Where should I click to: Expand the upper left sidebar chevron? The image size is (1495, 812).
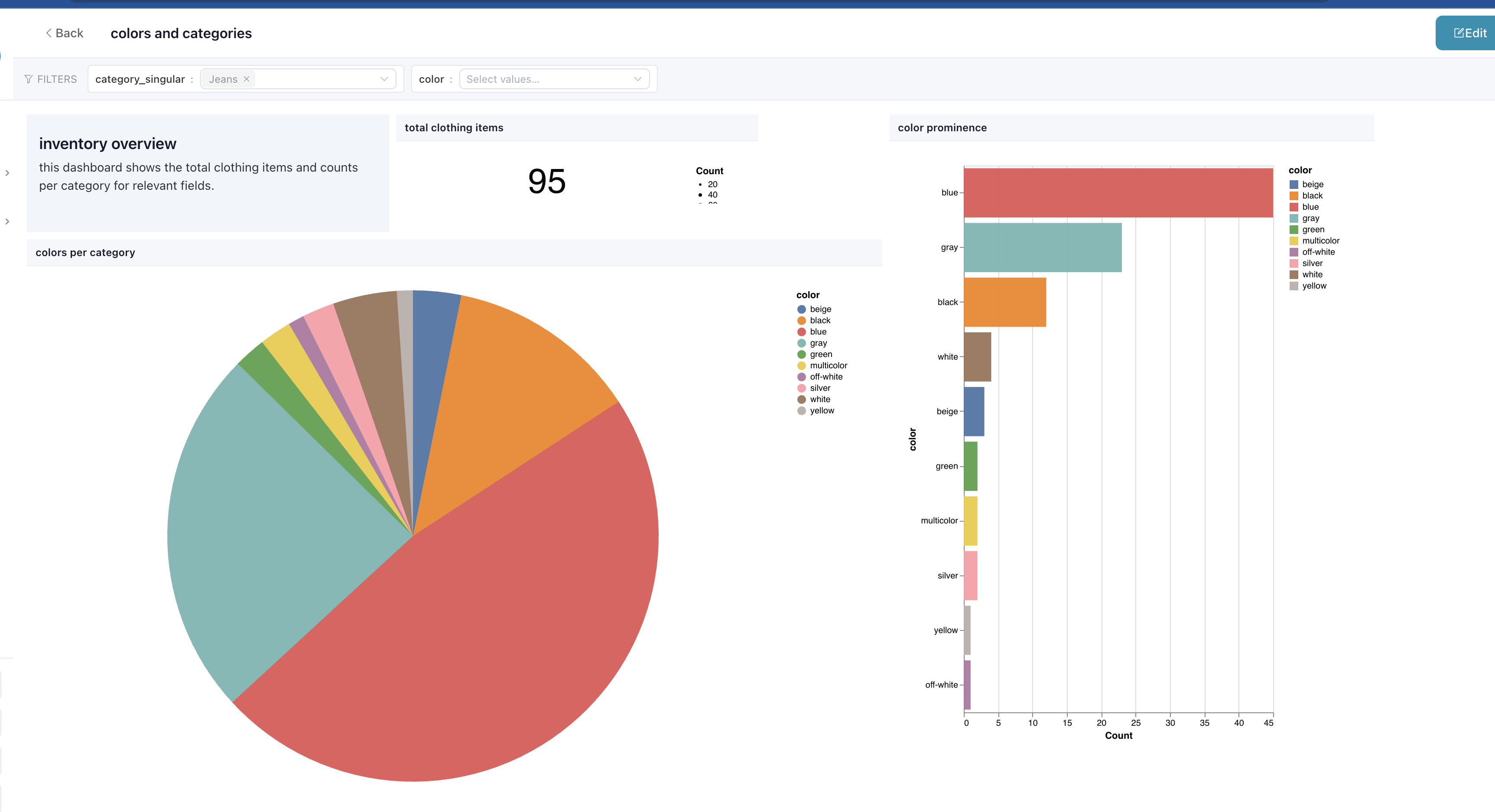coord(7,173)
